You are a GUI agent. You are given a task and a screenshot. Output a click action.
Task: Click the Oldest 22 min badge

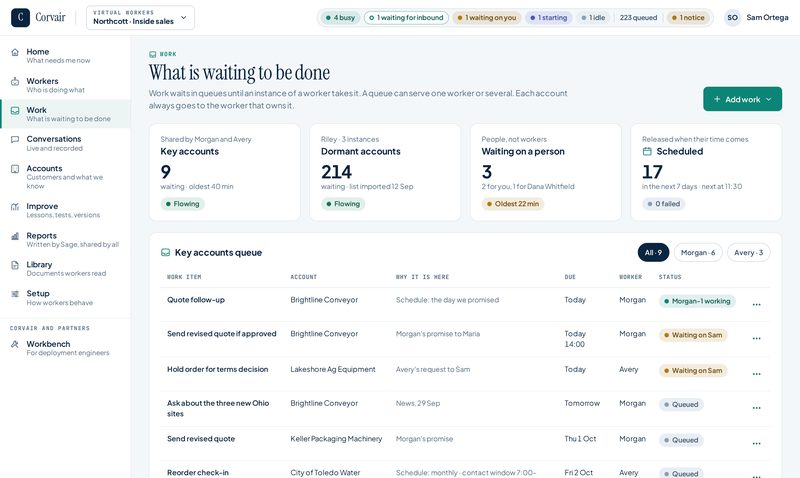pyautogui.click(x=513, y=204)
